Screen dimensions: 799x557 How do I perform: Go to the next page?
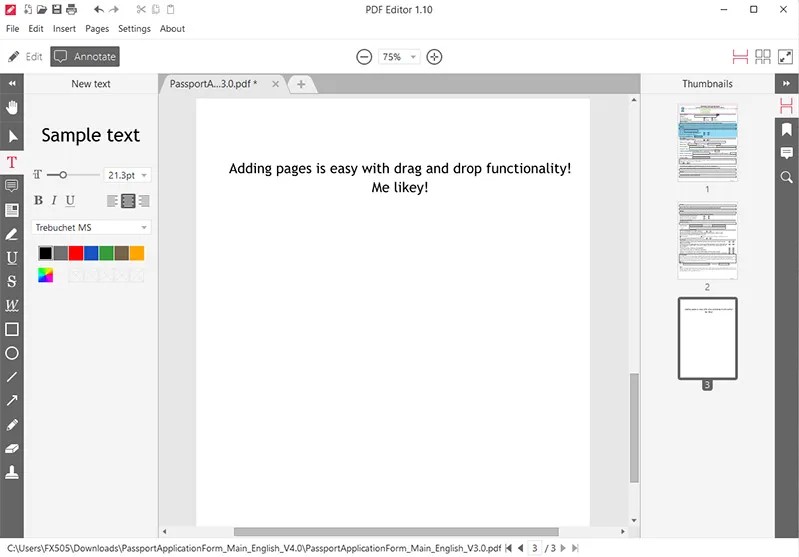(x=563, y=548)
